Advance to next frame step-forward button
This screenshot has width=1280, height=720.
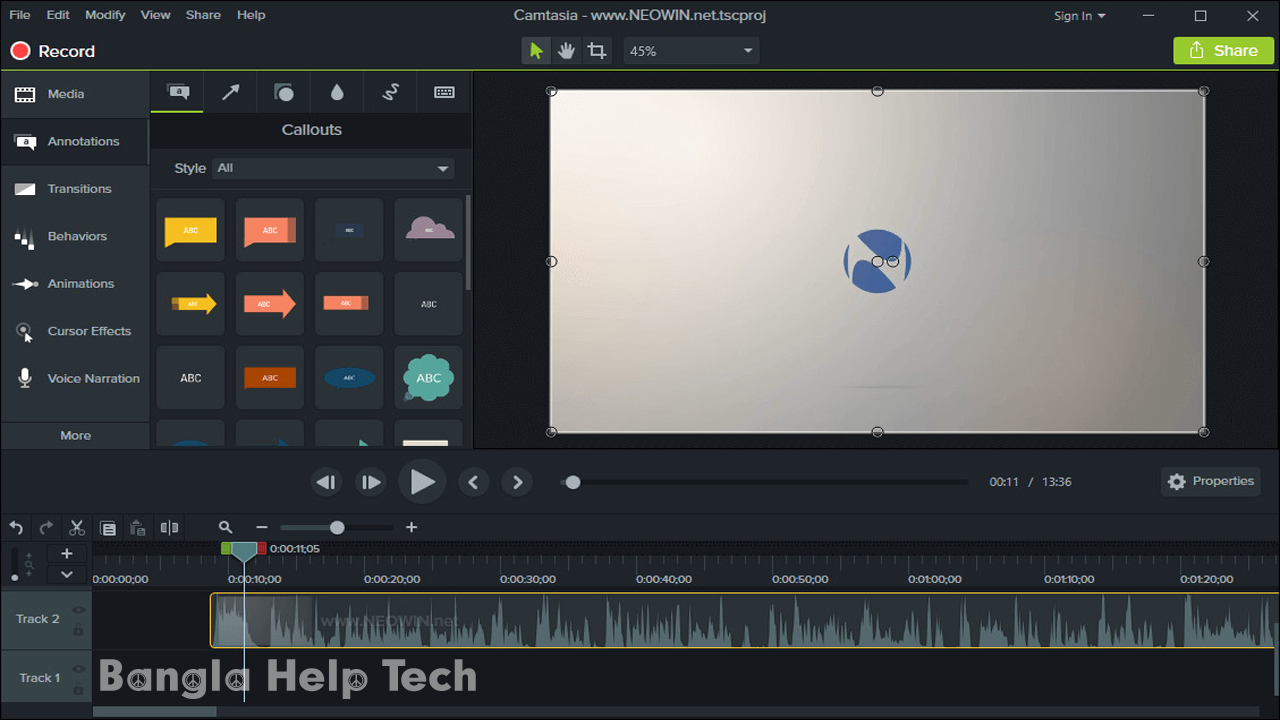pos(371,482)
